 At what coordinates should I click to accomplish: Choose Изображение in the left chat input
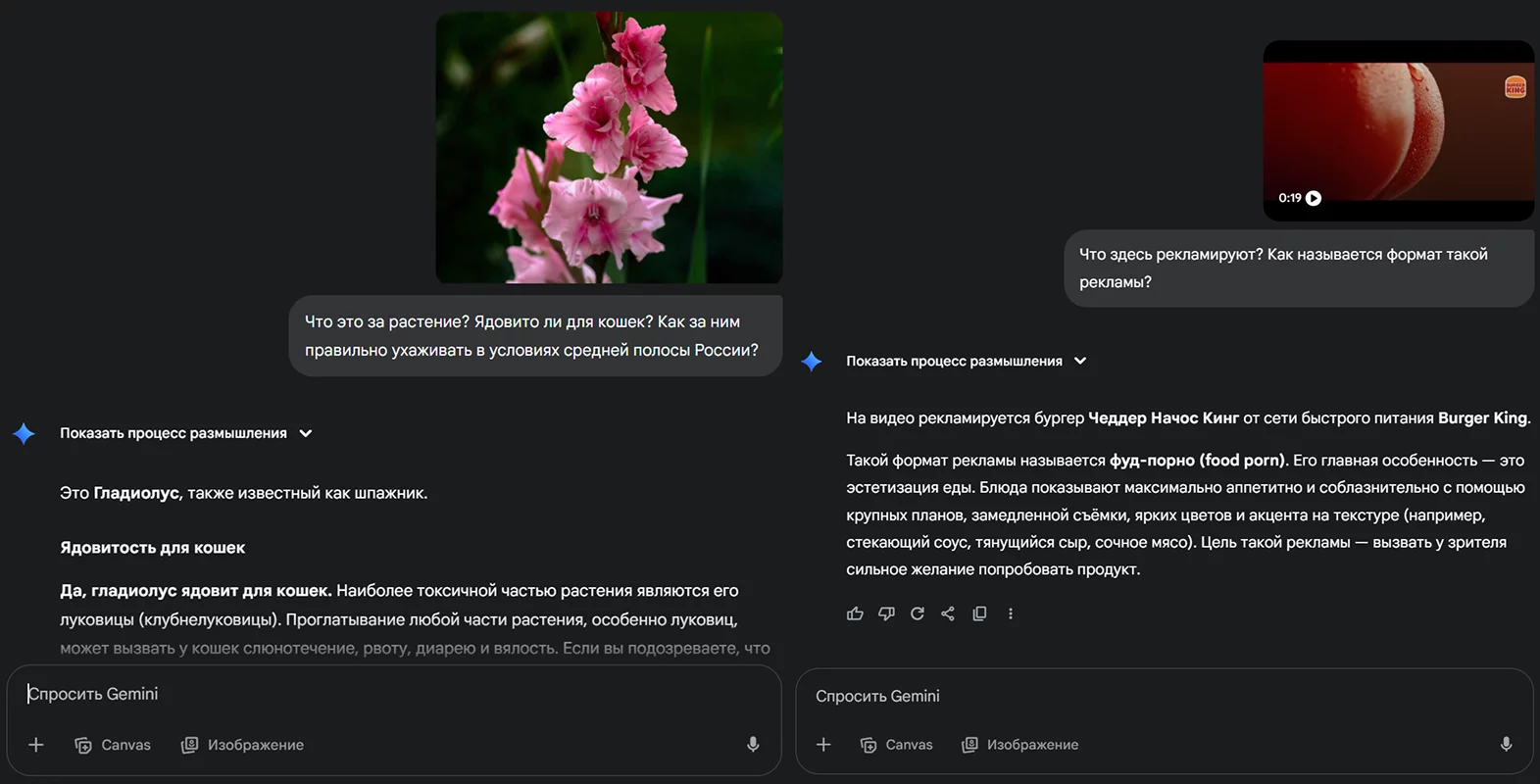click(242, 745)
